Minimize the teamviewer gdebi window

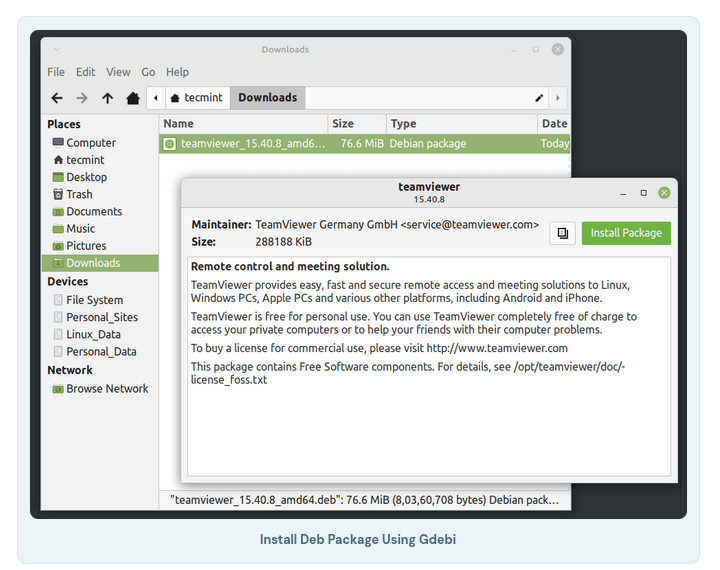[x=623, y=193]
